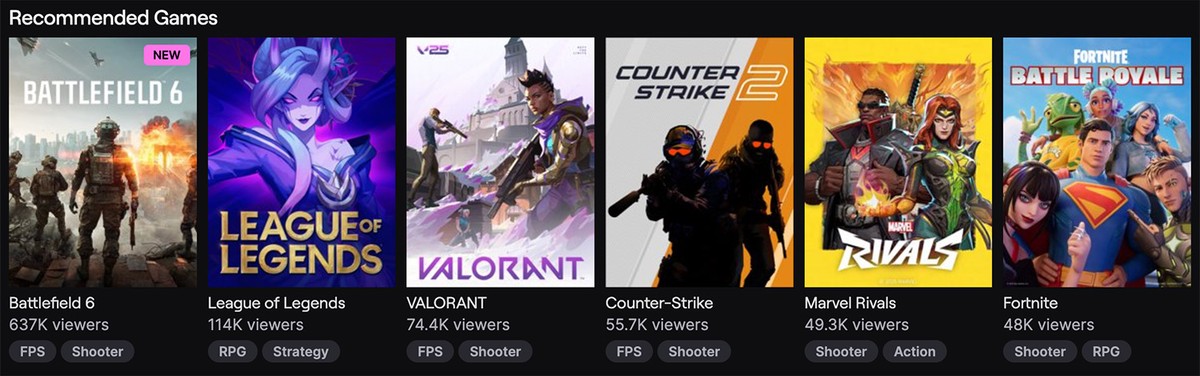Image resolution: width=1200 pixels, height=376 pixels.
Task: Click the RPG tag under Fortnite
Action: (1107, 351)
